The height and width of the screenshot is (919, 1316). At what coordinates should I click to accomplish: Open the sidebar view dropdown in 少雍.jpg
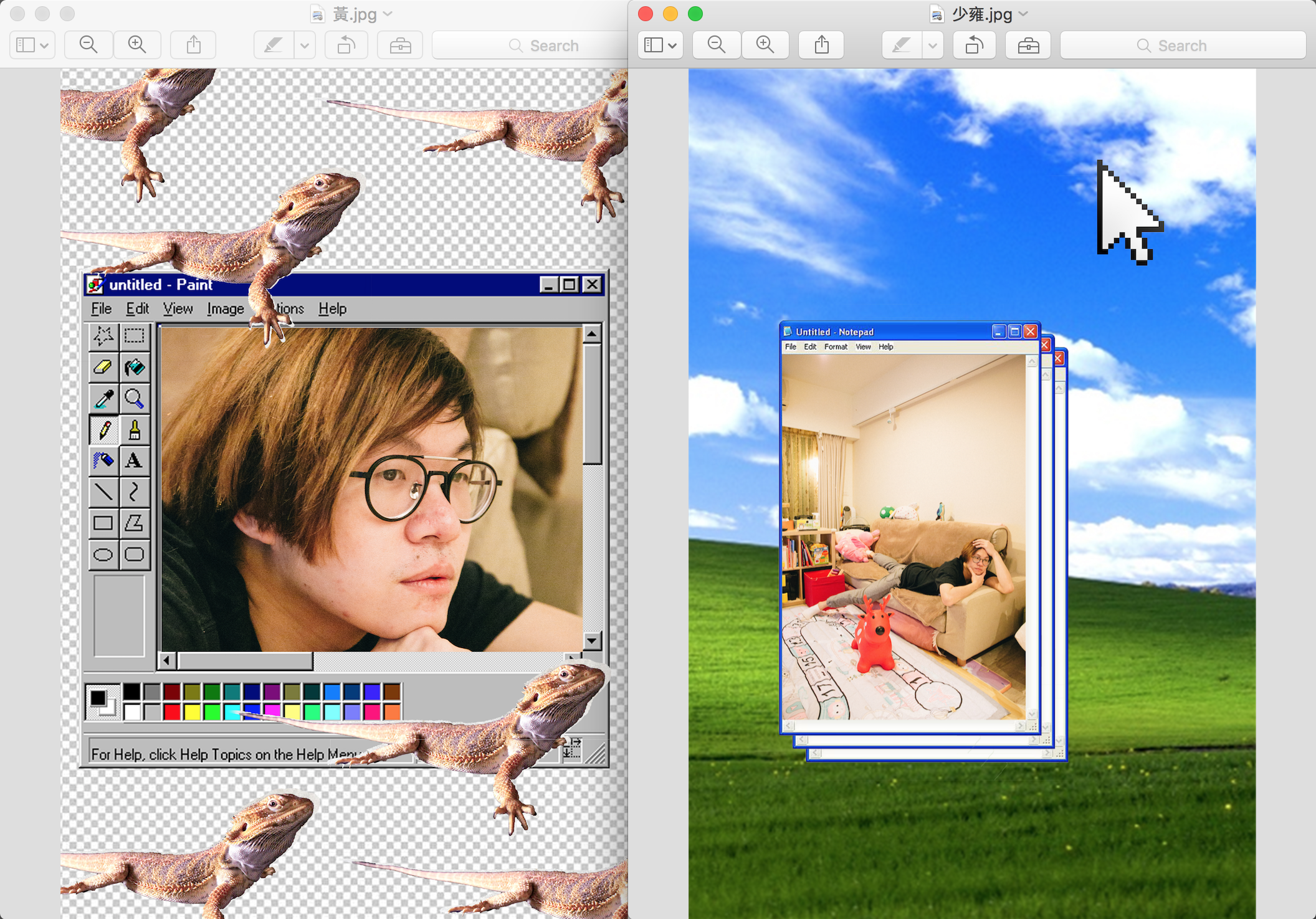coord(660,45)
